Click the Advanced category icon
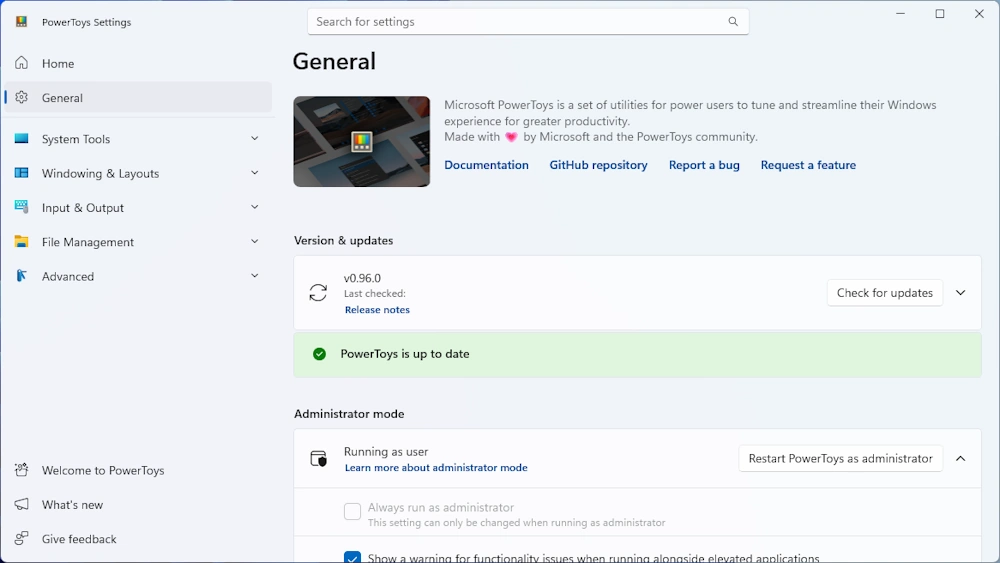Screen dimensions: 1000x563 (21, 276)
